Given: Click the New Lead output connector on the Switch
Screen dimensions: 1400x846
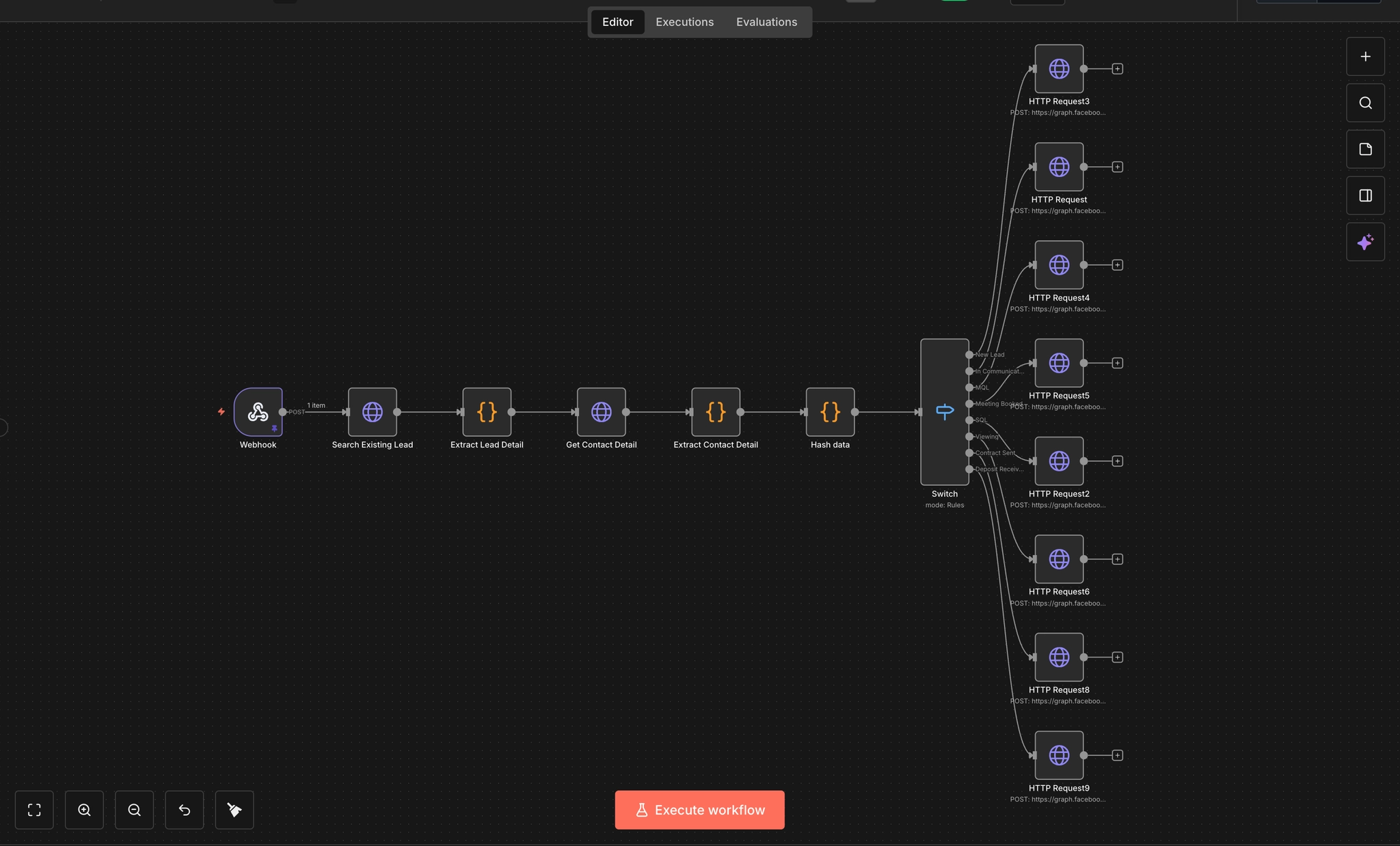Looking at the screenshot, I should click(x=969, y=355).
